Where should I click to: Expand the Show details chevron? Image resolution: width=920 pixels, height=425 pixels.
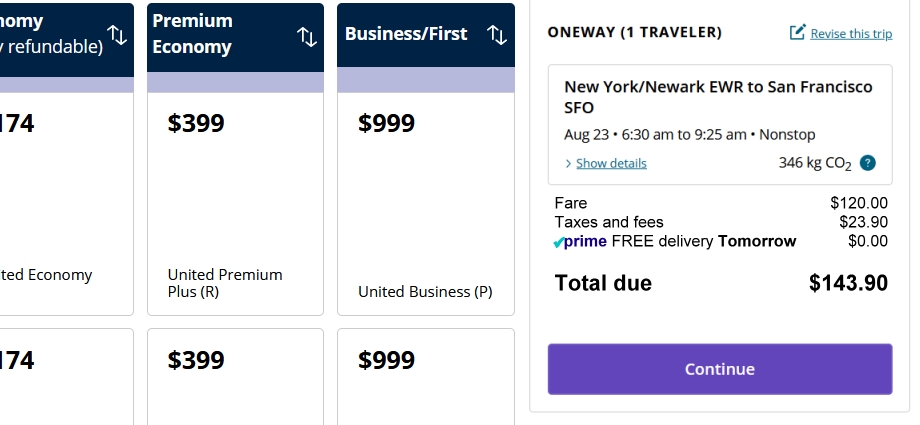click(568, 164)
